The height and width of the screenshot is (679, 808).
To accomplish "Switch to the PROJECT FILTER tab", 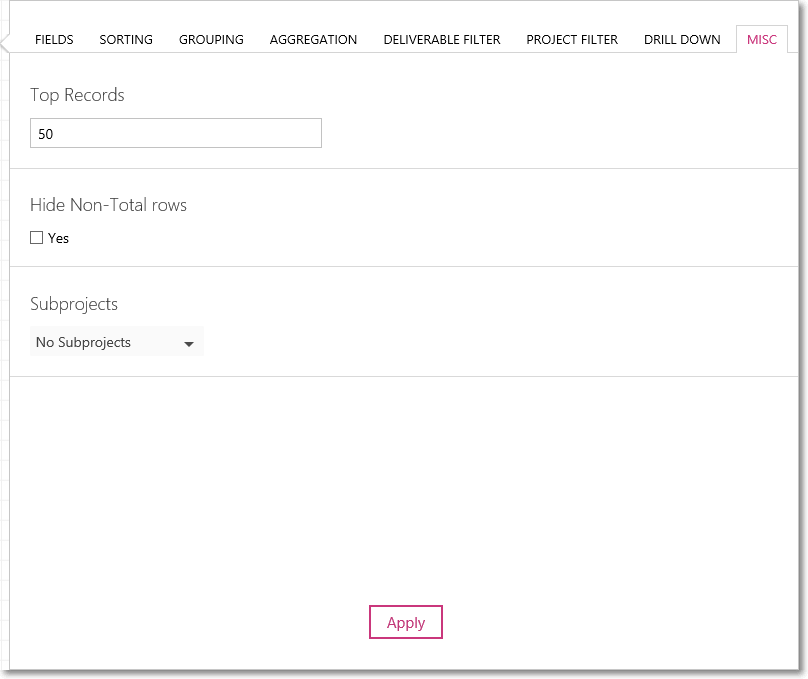I will pyautogui.click(x=572, y=40).
